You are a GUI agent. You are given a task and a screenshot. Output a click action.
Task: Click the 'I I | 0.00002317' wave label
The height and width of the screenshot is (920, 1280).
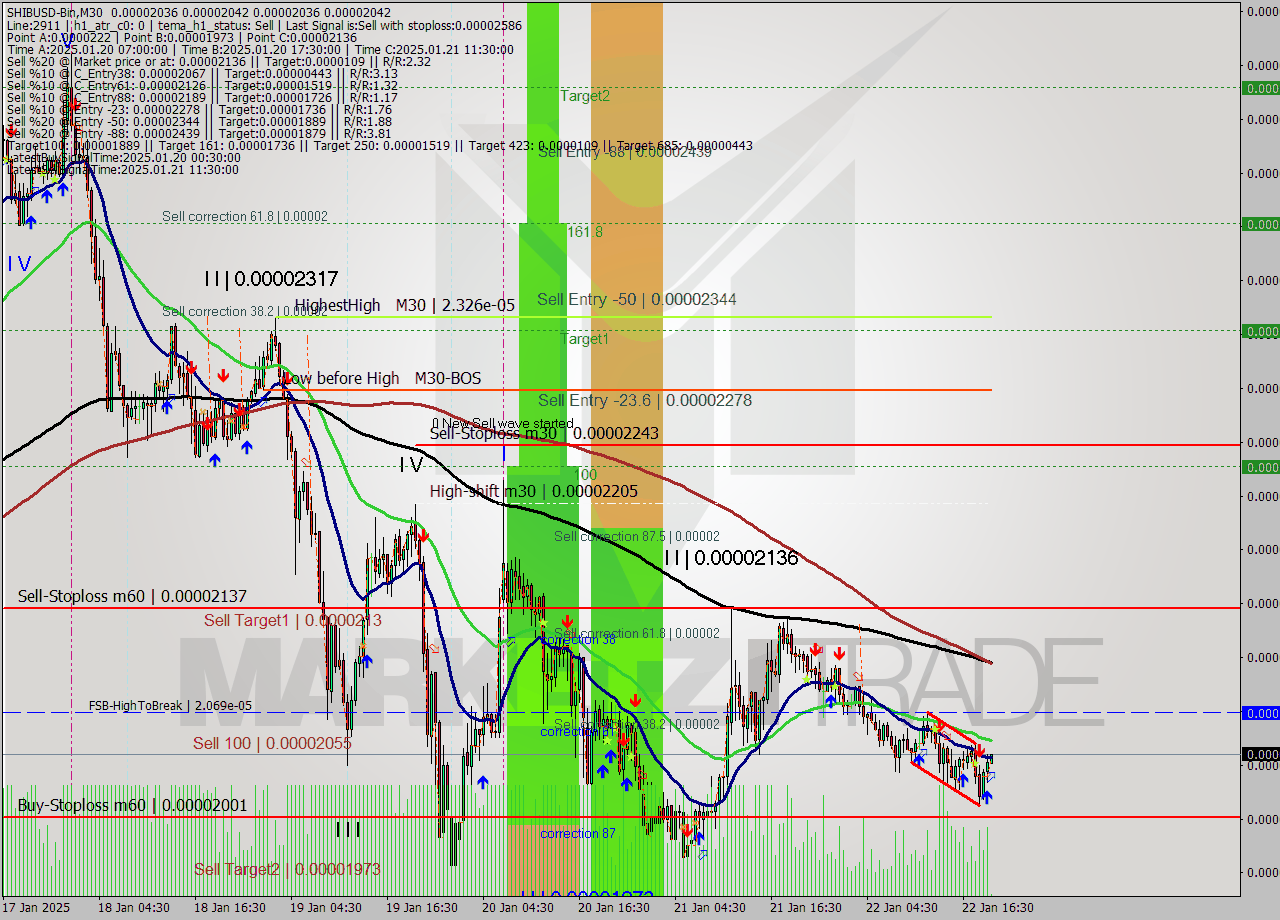click(271, 279)
